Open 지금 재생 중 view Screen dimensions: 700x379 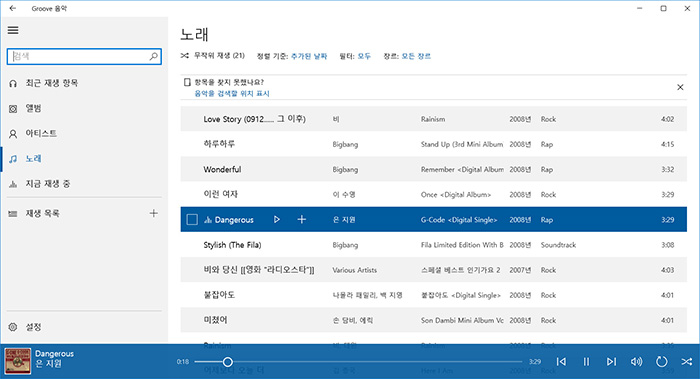click(48, 183)
